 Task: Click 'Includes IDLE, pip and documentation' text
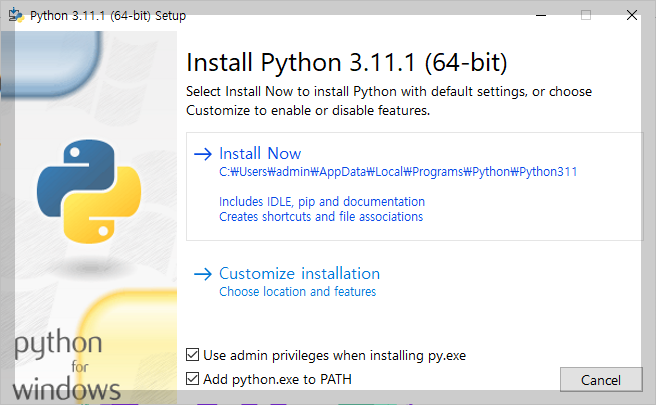point(322,202)
